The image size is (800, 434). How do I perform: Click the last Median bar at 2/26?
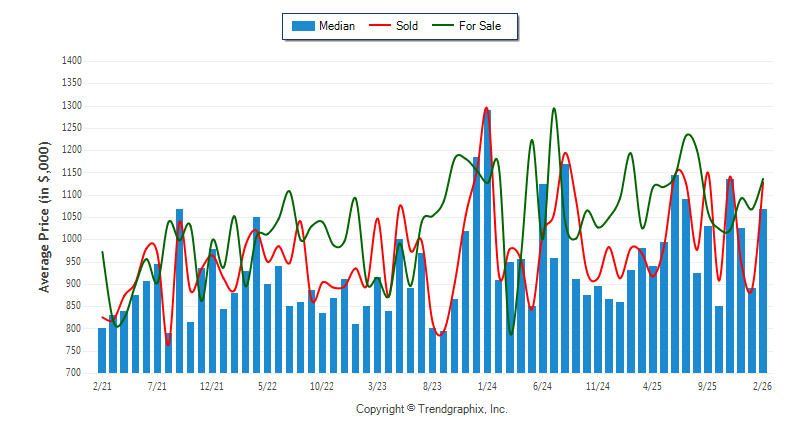click(x=763, y=290)
